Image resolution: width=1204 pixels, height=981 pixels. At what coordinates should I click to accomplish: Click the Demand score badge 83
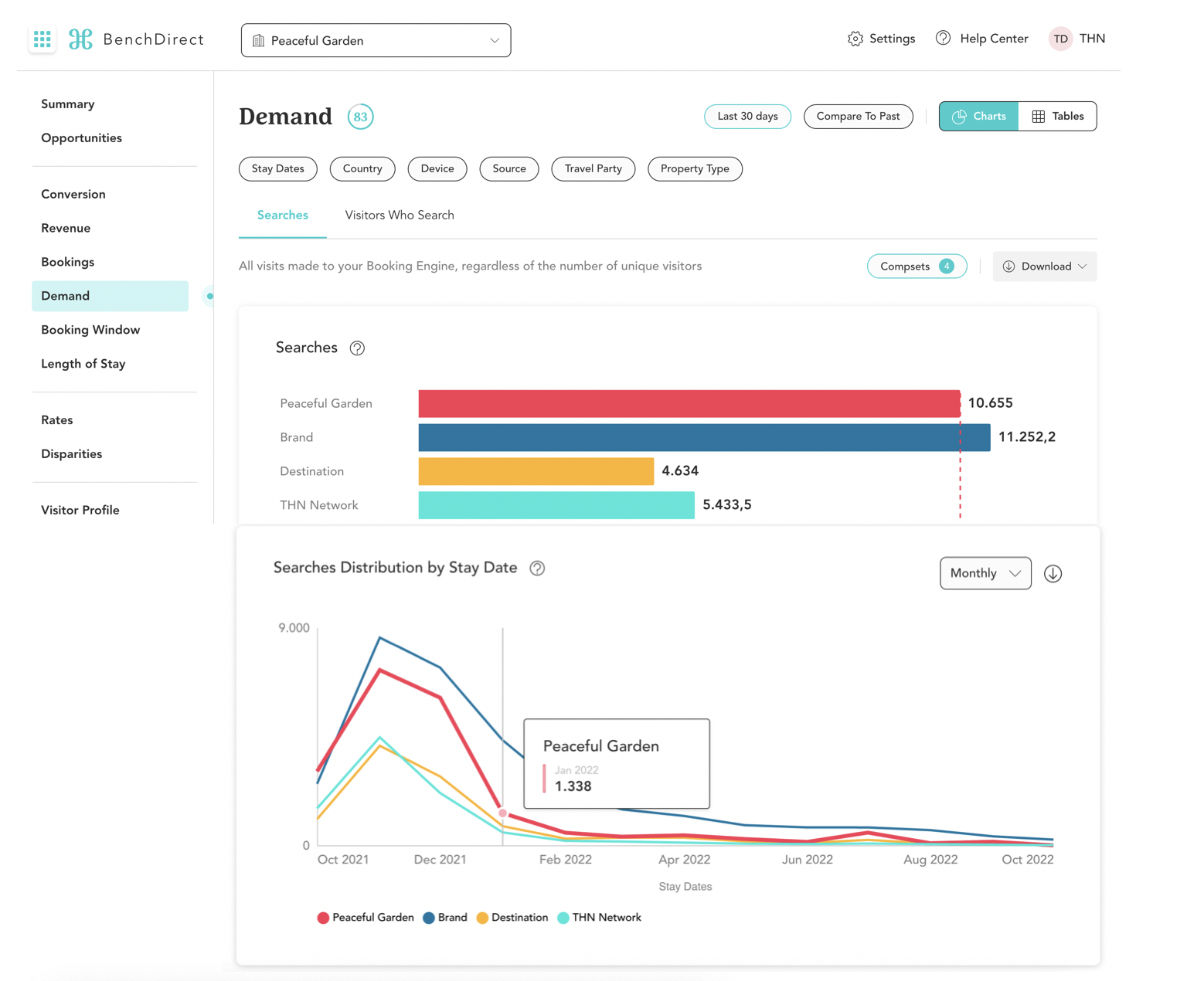[x=360, y=117]
